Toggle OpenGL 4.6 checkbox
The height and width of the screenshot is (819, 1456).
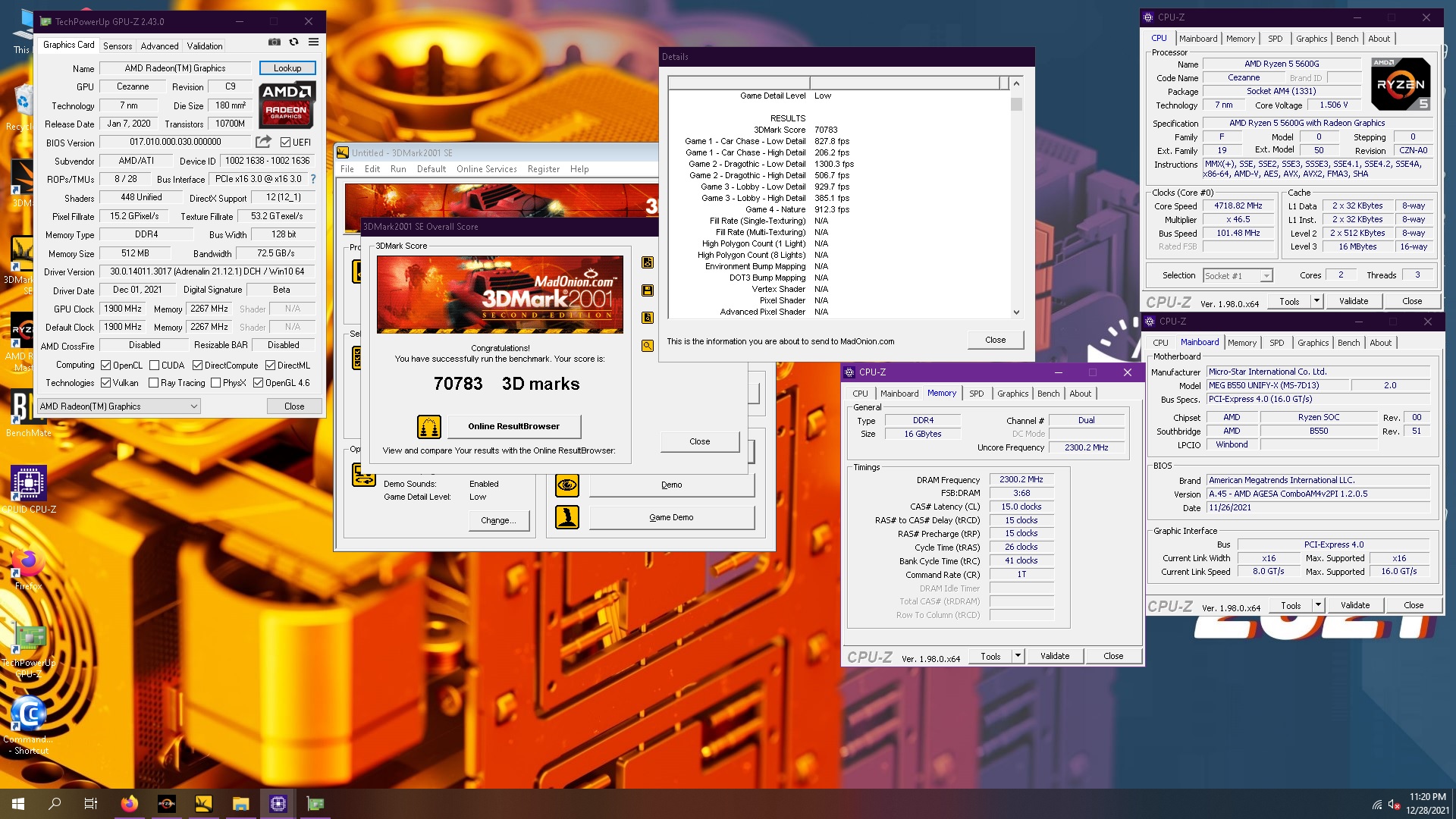click(258, 383)
